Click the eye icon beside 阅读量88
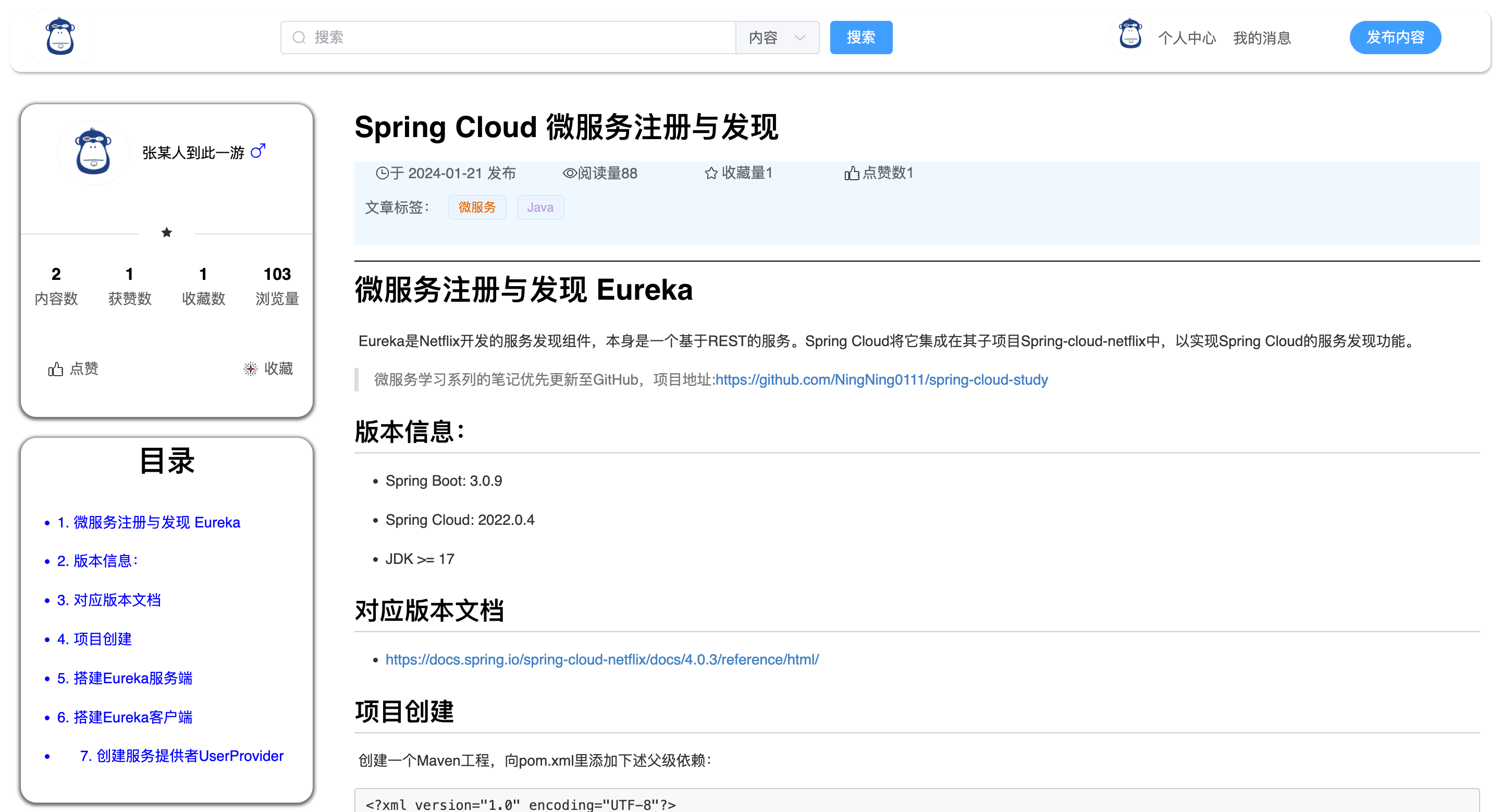Screen dimensions: 1501x812 (569, 173)
